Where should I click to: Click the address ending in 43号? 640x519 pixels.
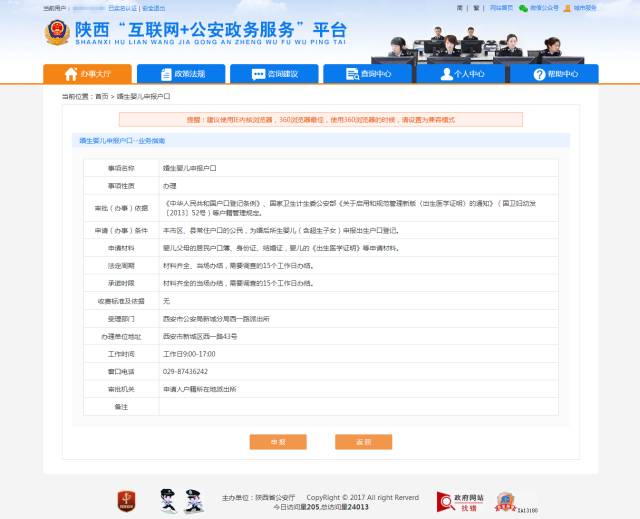point(200,336)
